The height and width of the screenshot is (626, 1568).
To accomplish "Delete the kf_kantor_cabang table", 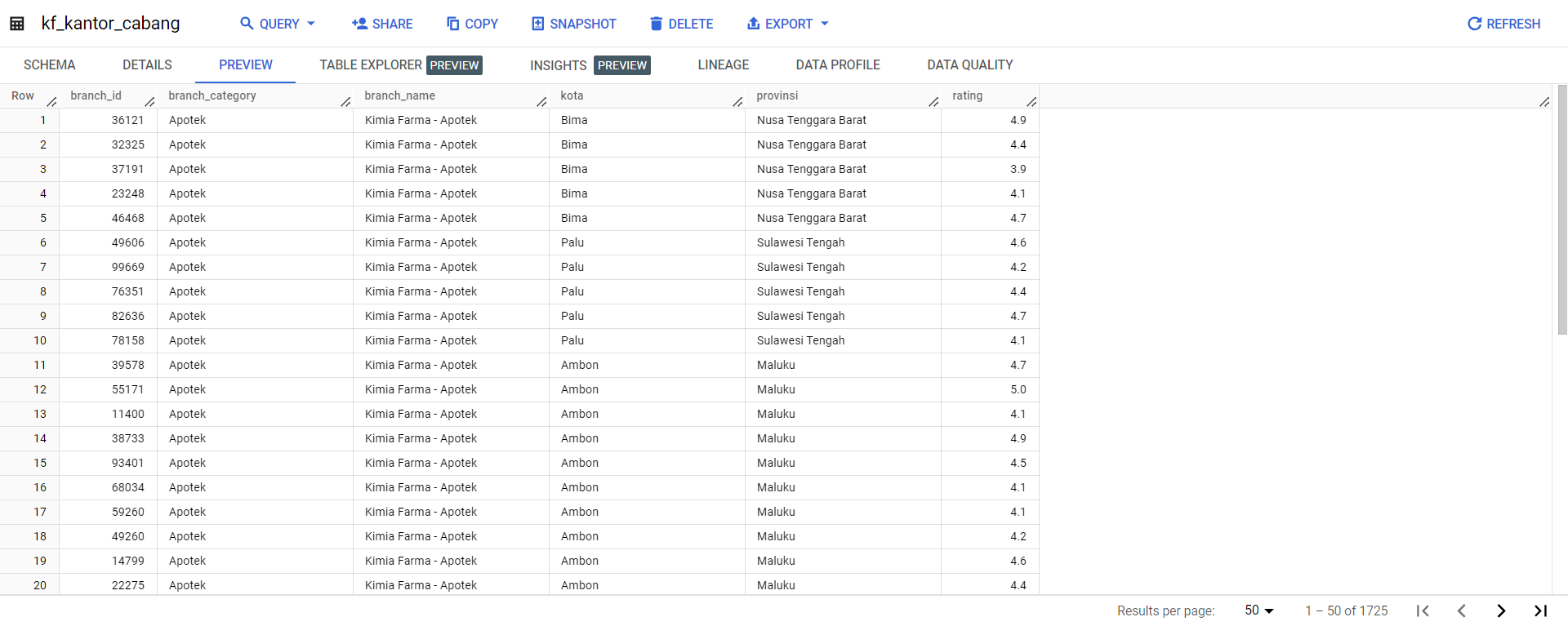I will tap(681, 24).
